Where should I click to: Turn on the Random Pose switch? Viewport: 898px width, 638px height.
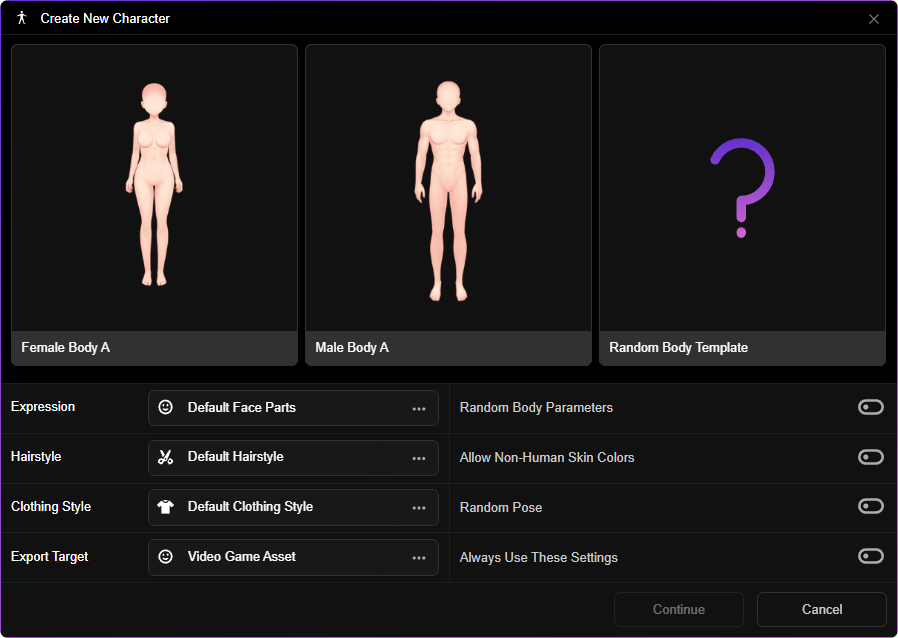871,506
